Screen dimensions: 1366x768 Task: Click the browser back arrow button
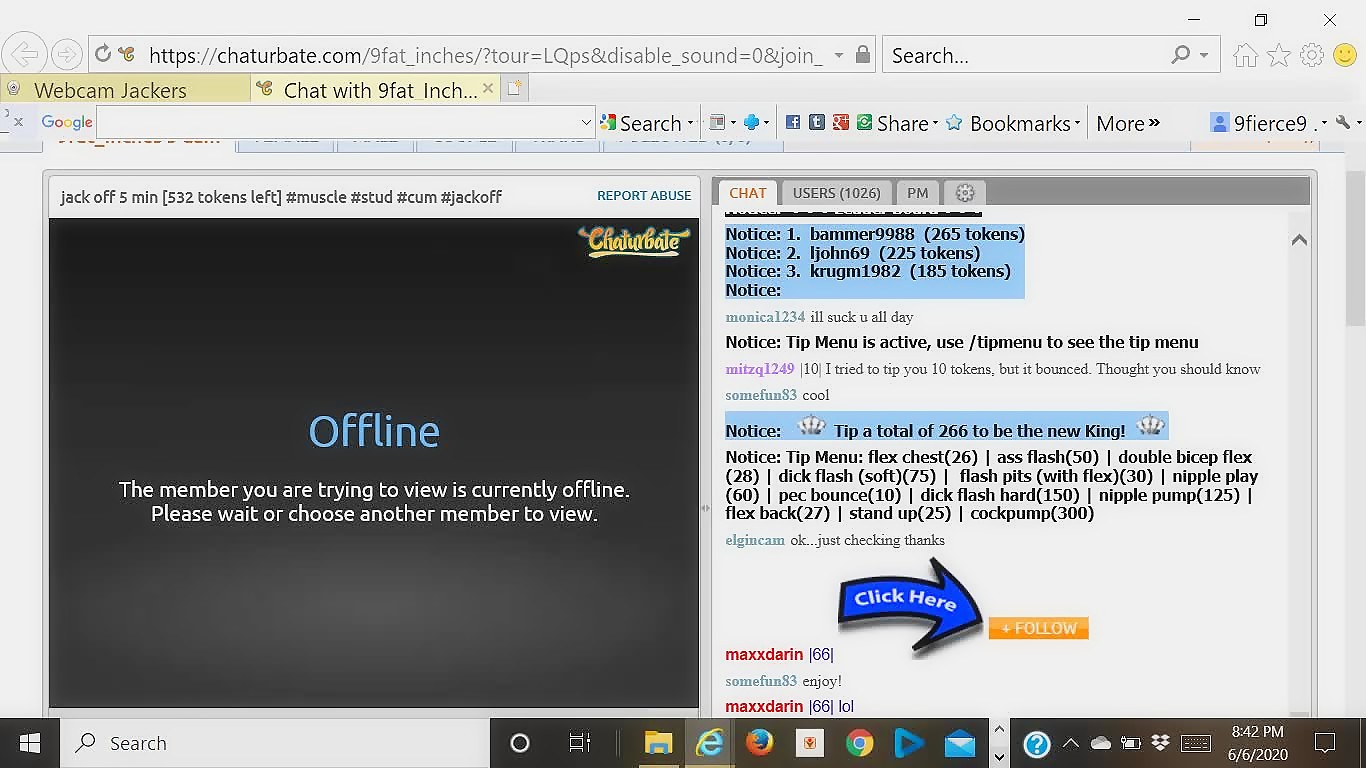26,55
